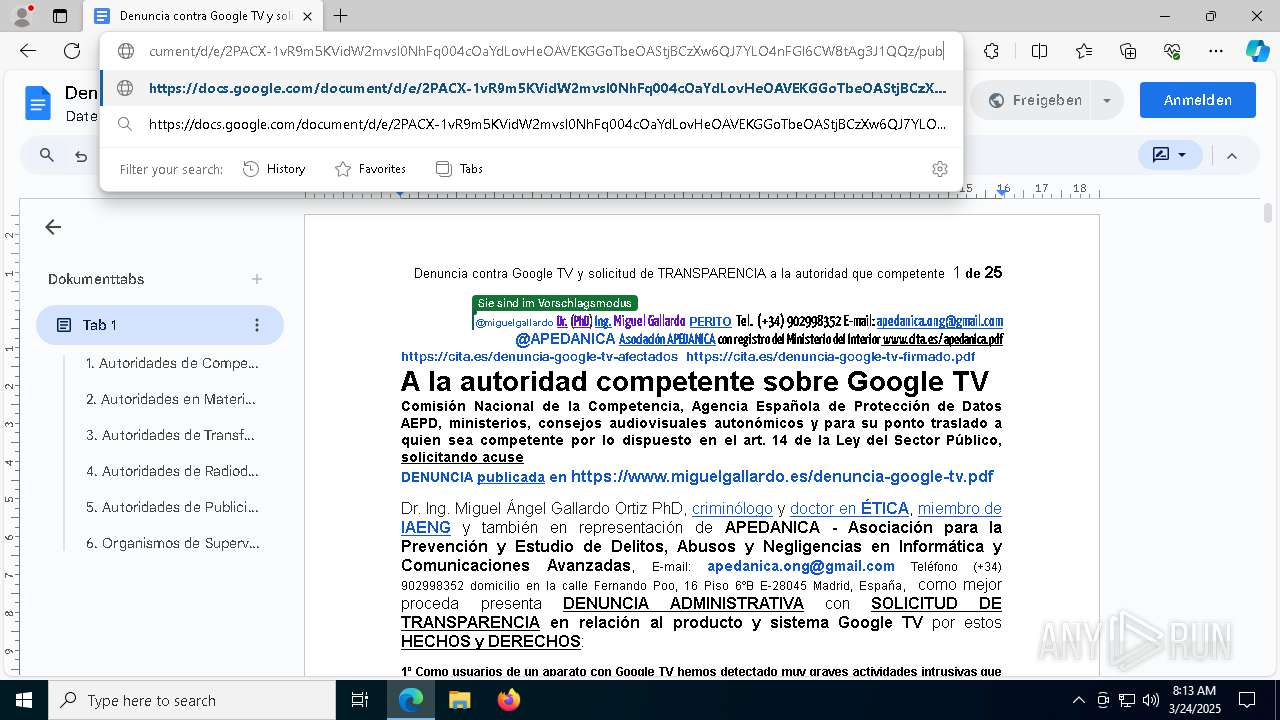Screen dimensions: 1280x720
Task: Open Tab 1 options three-dot menu
Action: (x=257, y=325)
